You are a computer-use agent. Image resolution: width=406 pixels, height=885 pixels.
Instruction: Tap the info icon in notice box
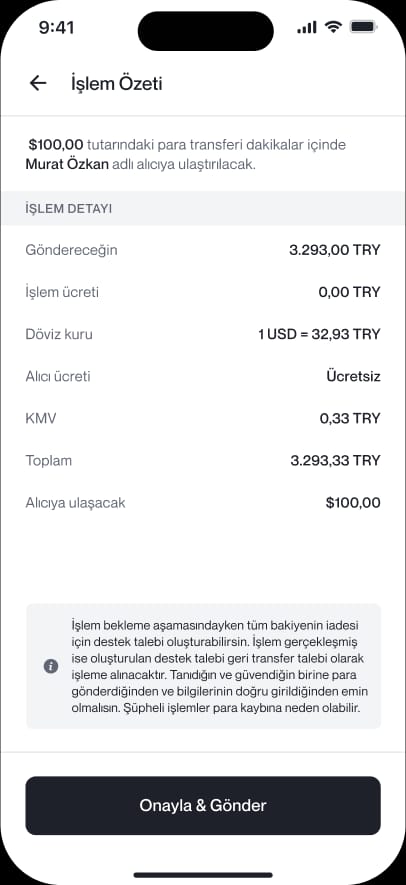click(x=51, y=666)
